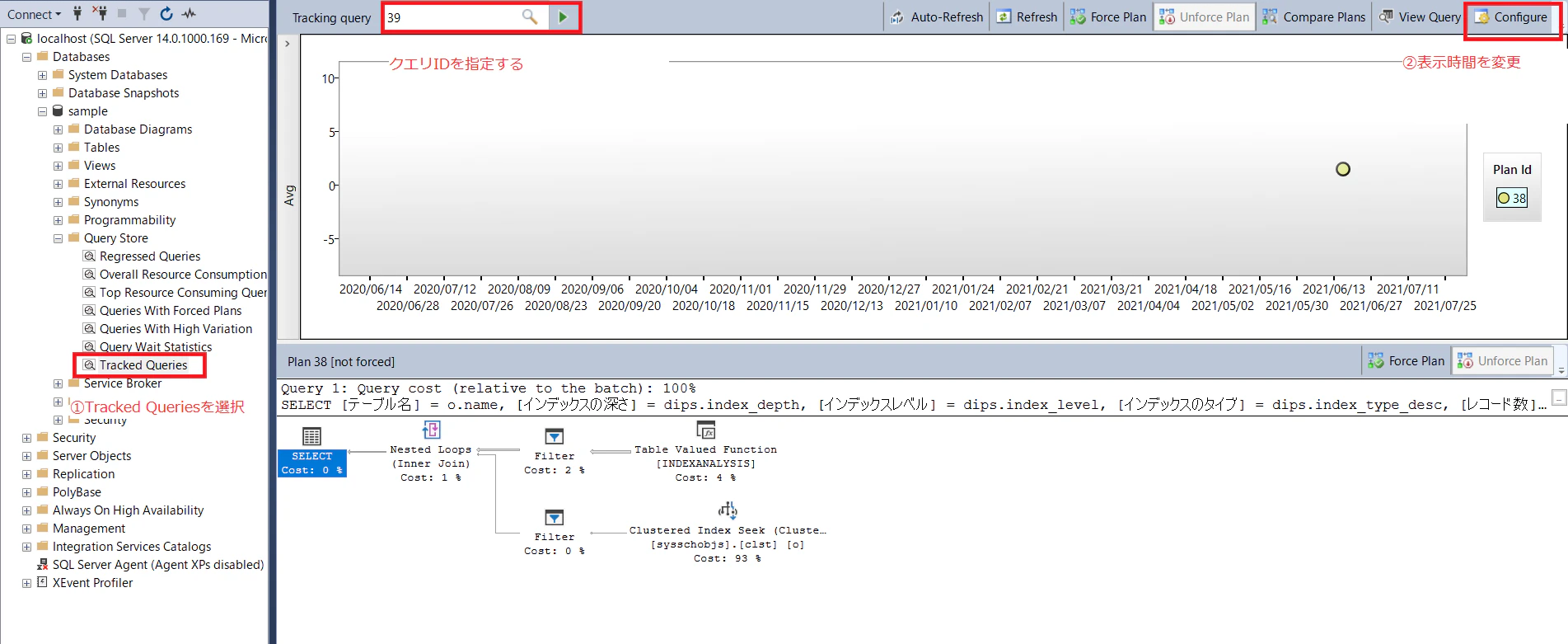
Task: Open Top Resource Consuming Queries report
Action: (183, 293)
